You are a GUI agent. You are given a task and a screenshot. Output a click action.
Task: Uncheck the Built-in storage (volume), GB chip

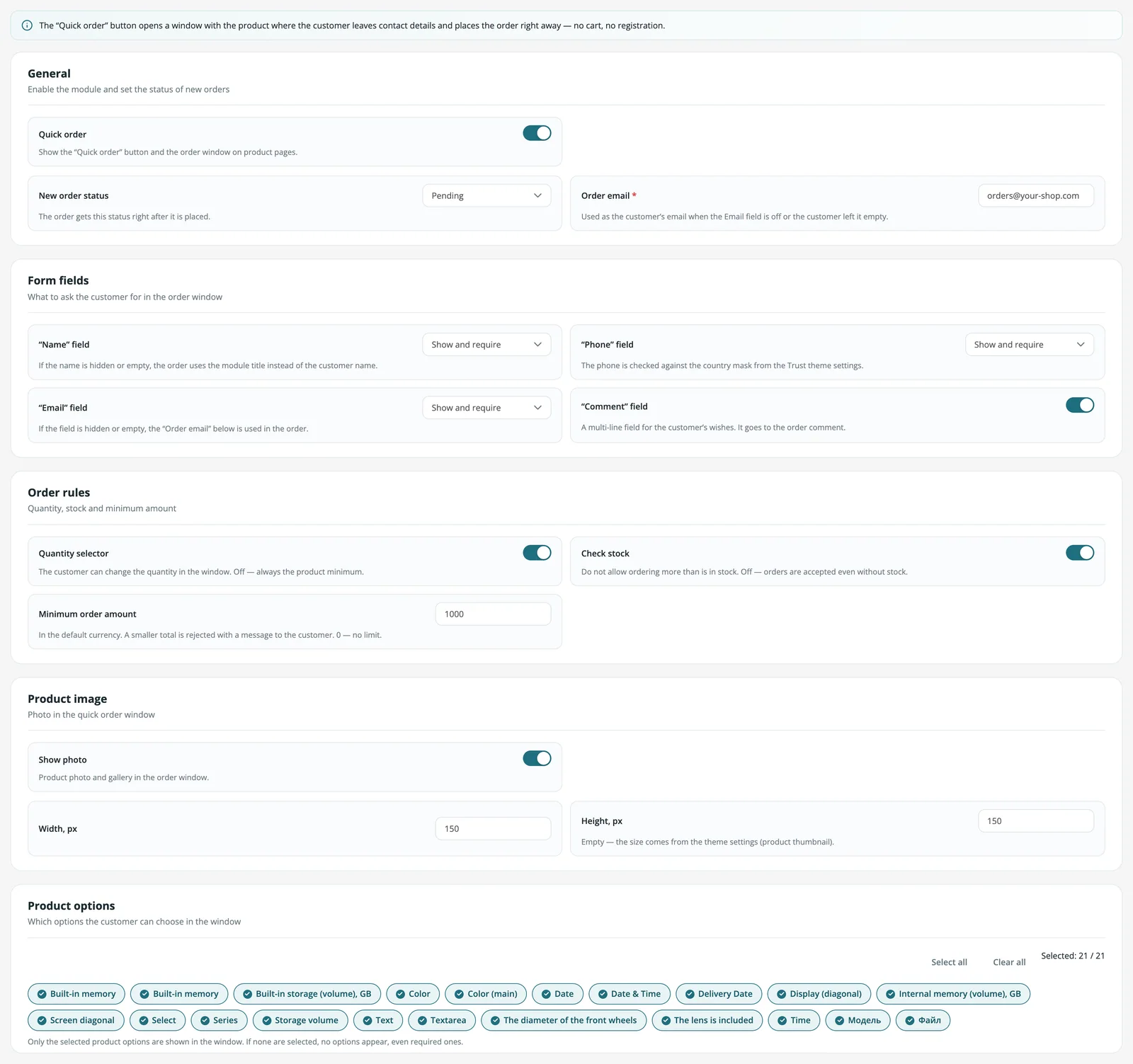[307, 994]
